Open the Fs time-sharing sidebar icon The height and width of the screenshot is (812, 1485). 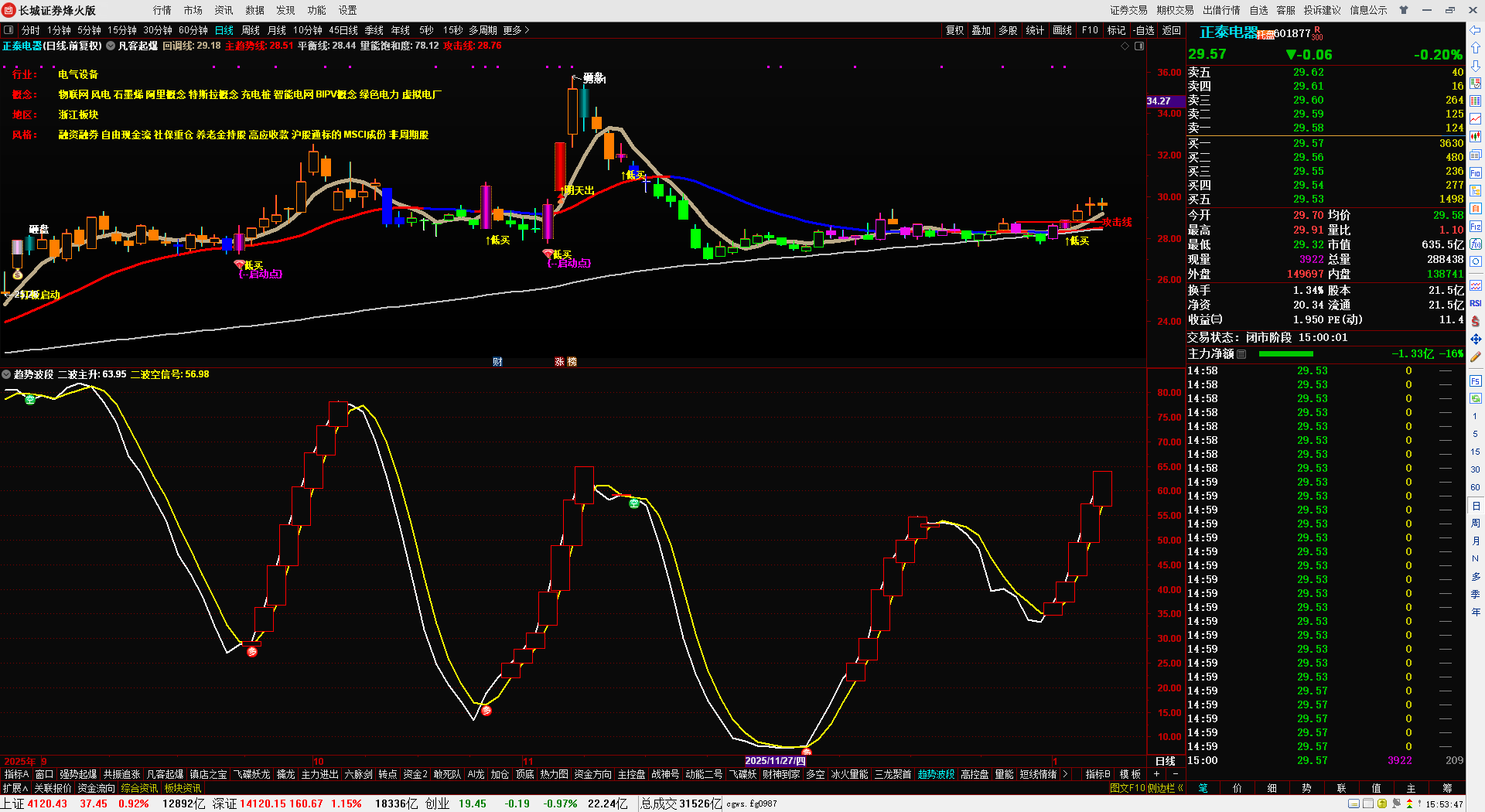pyautogui.click(x=1476, y=381)
